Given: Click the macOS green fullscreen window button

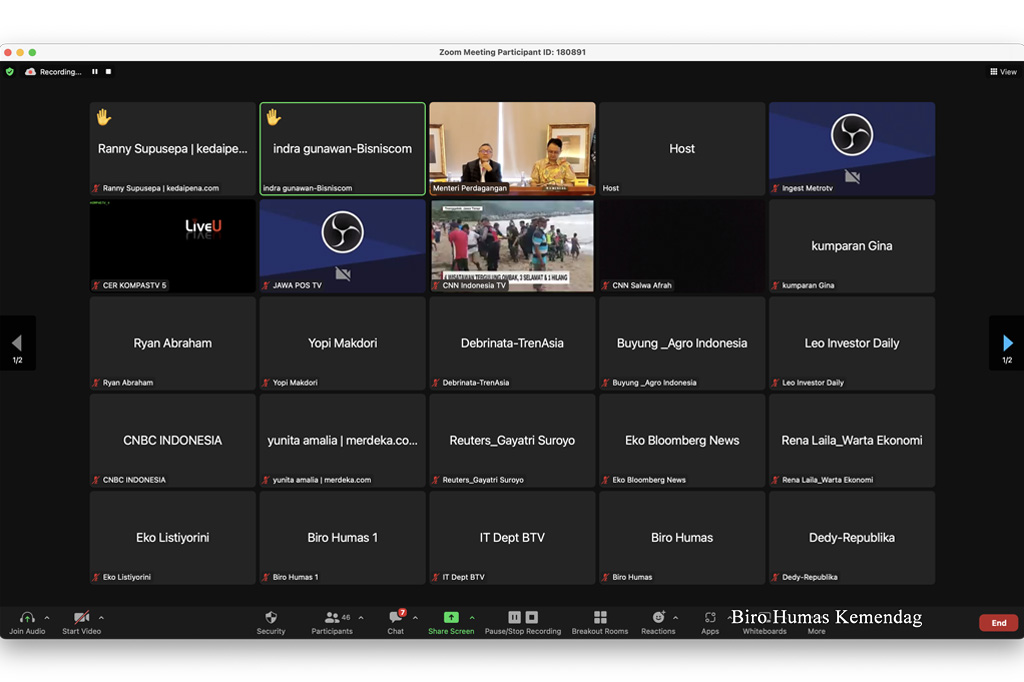Looking at the screenshot, I should [x=32, y=52].
